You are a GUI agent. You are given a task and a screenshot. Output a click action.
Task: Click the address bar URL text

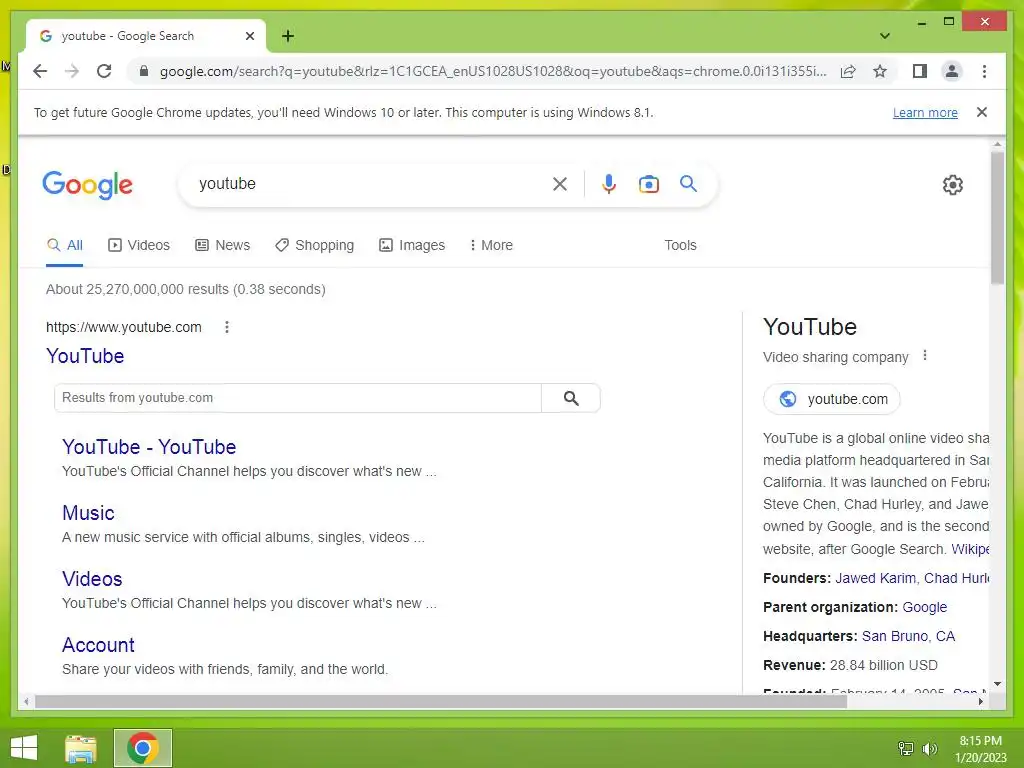tap(493, 71)
